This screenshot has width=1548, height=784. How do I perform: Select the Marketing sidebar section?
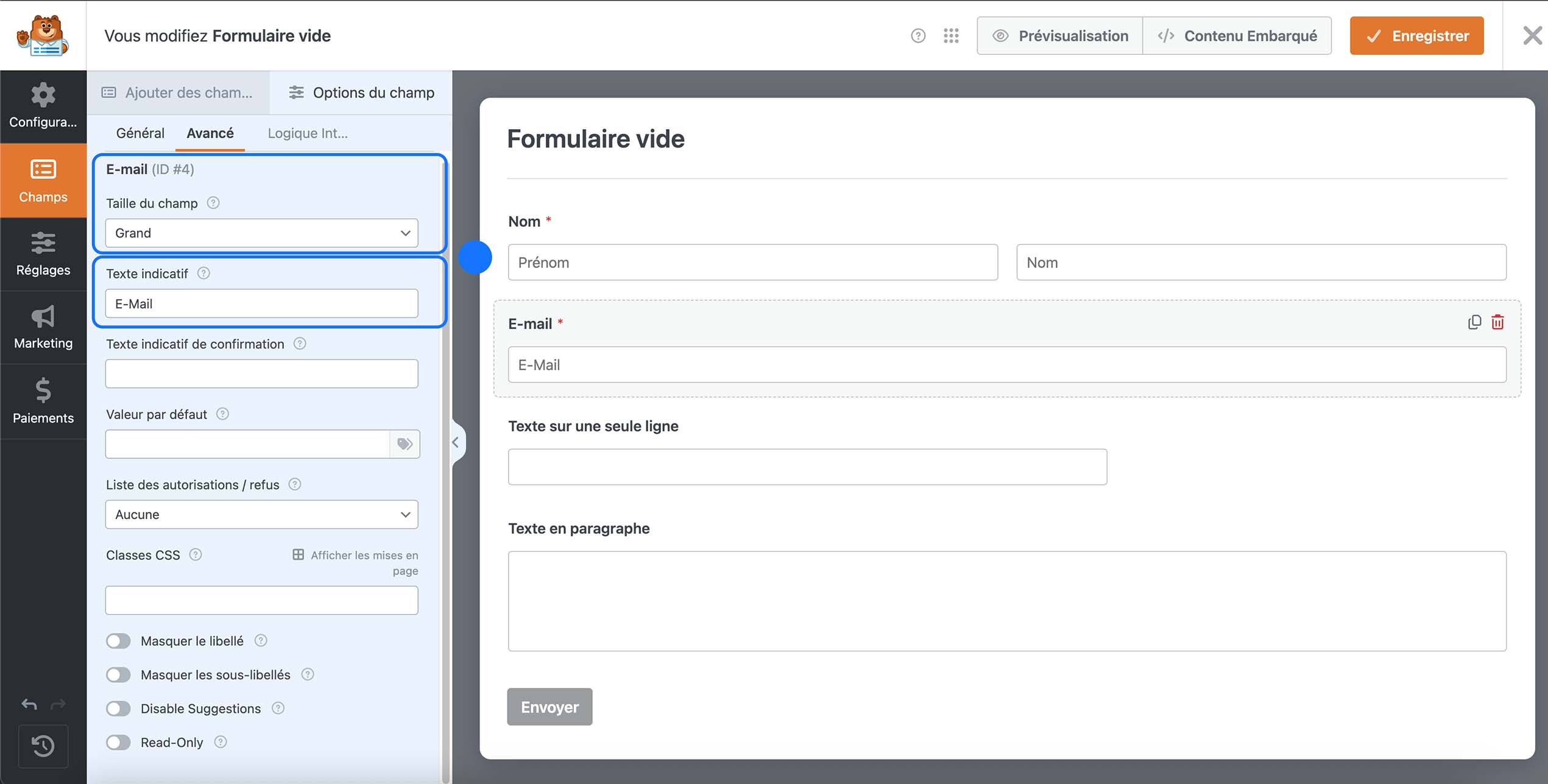43,328
